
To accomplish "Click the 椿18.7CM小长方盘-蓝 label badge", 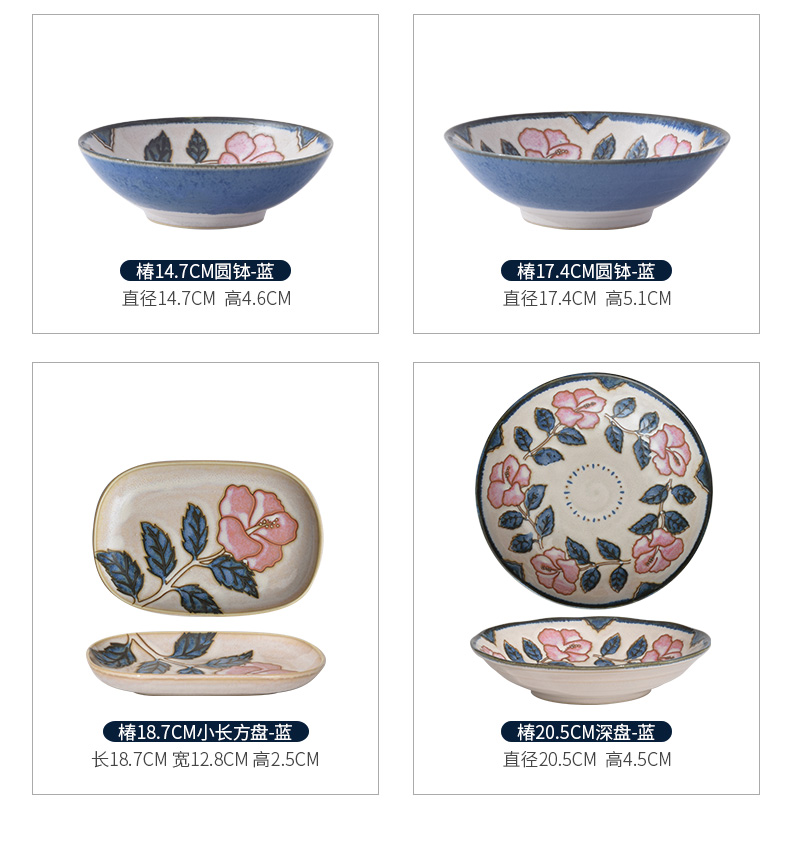I will (x=205, y=732).
